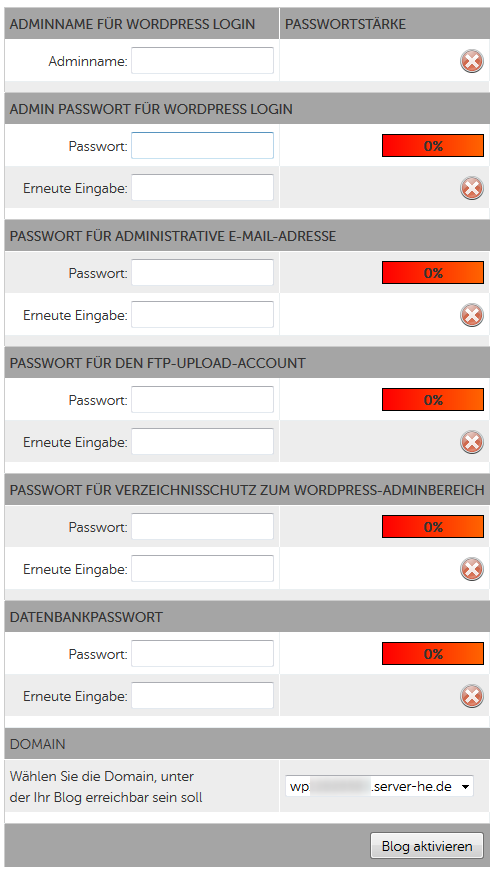Open the server-he.de domain dropdown
Image resolution: width=494 pixels, height=873 pixels.
379,786
